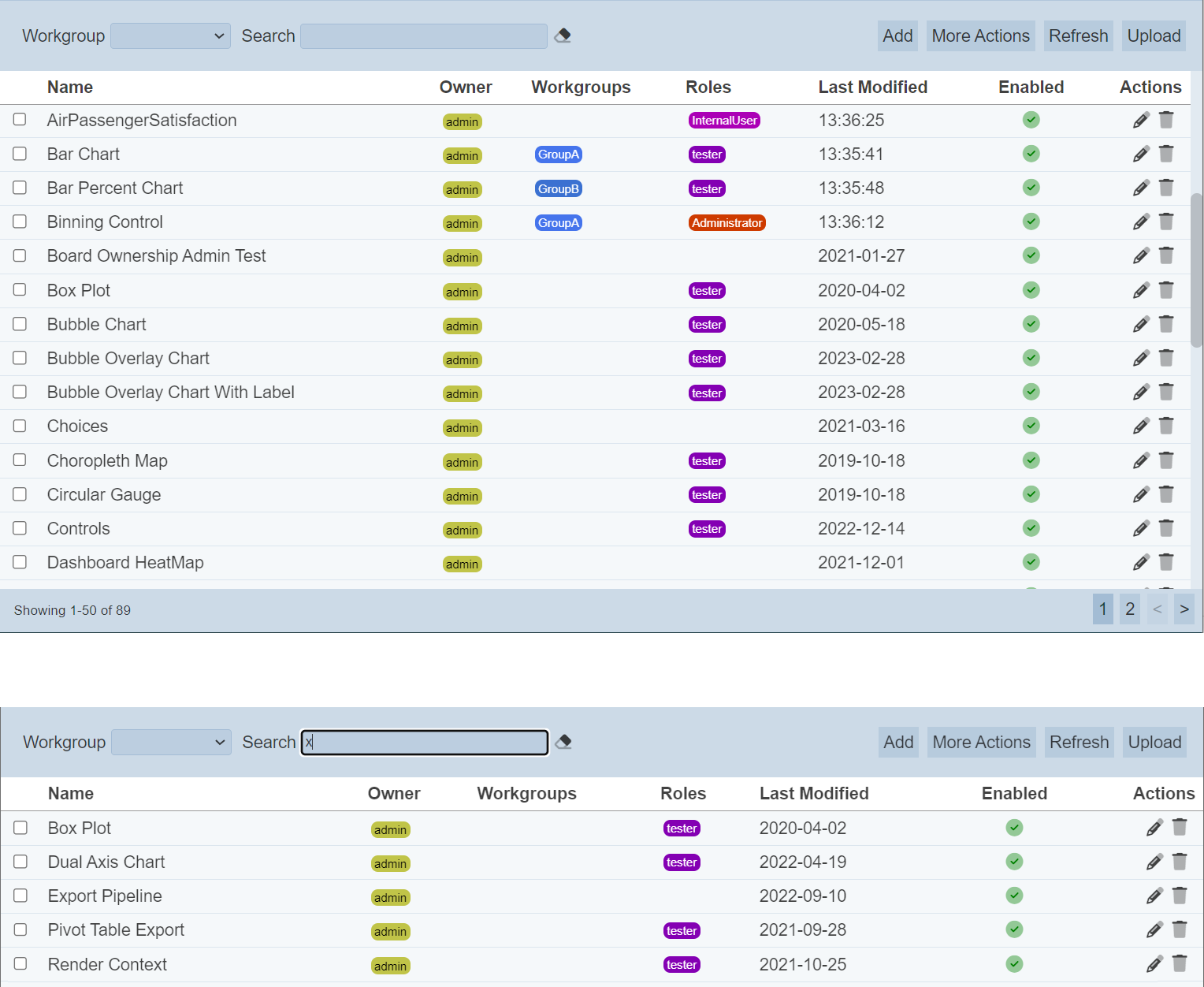Sort the top table by Last Modified header

872,88
